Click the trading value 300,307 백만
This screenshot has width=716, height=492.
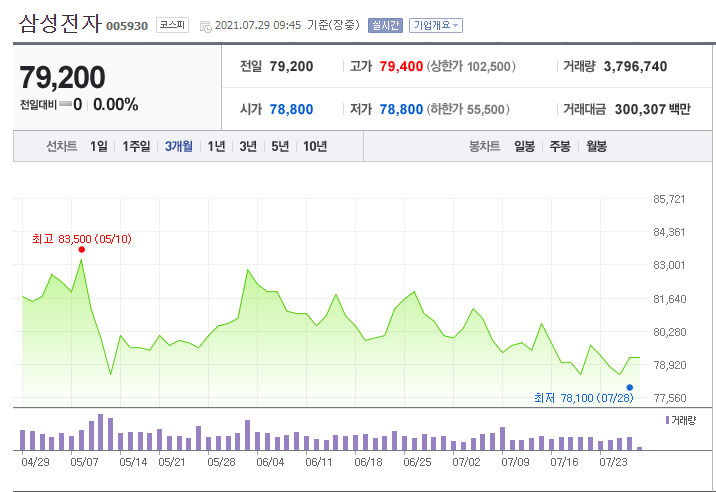coord(653,109)
